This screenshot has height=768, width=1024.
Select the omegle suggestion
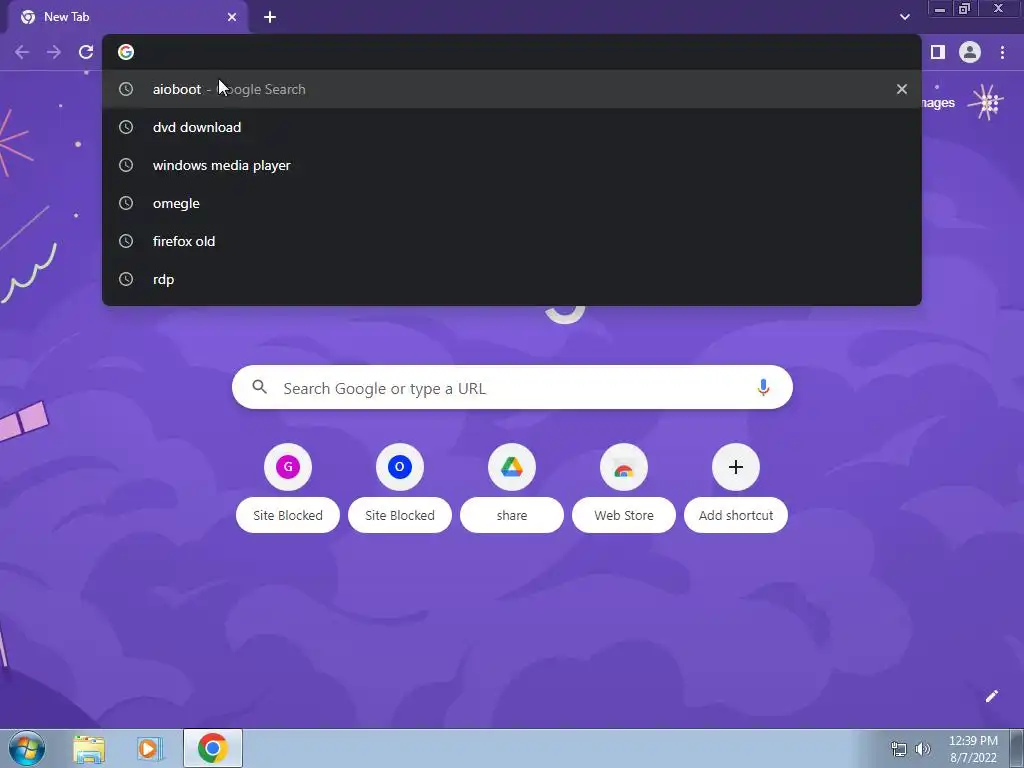pos(511,203)
